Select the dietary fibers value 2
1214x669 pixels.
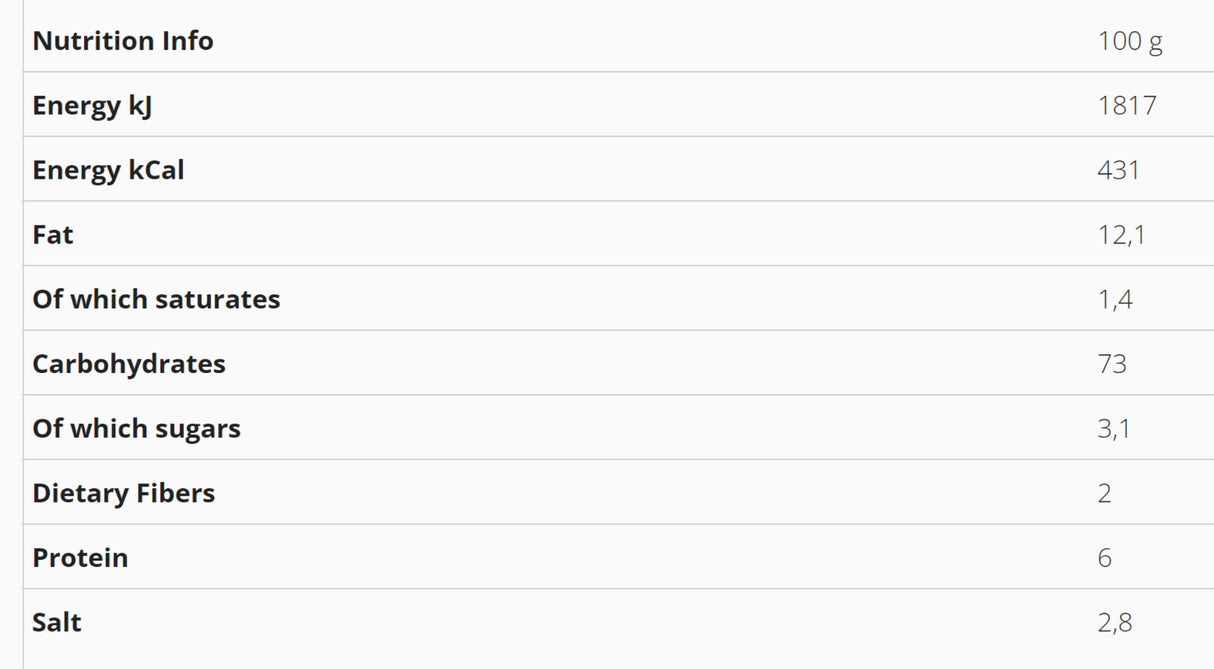[x=1104, y=493]
